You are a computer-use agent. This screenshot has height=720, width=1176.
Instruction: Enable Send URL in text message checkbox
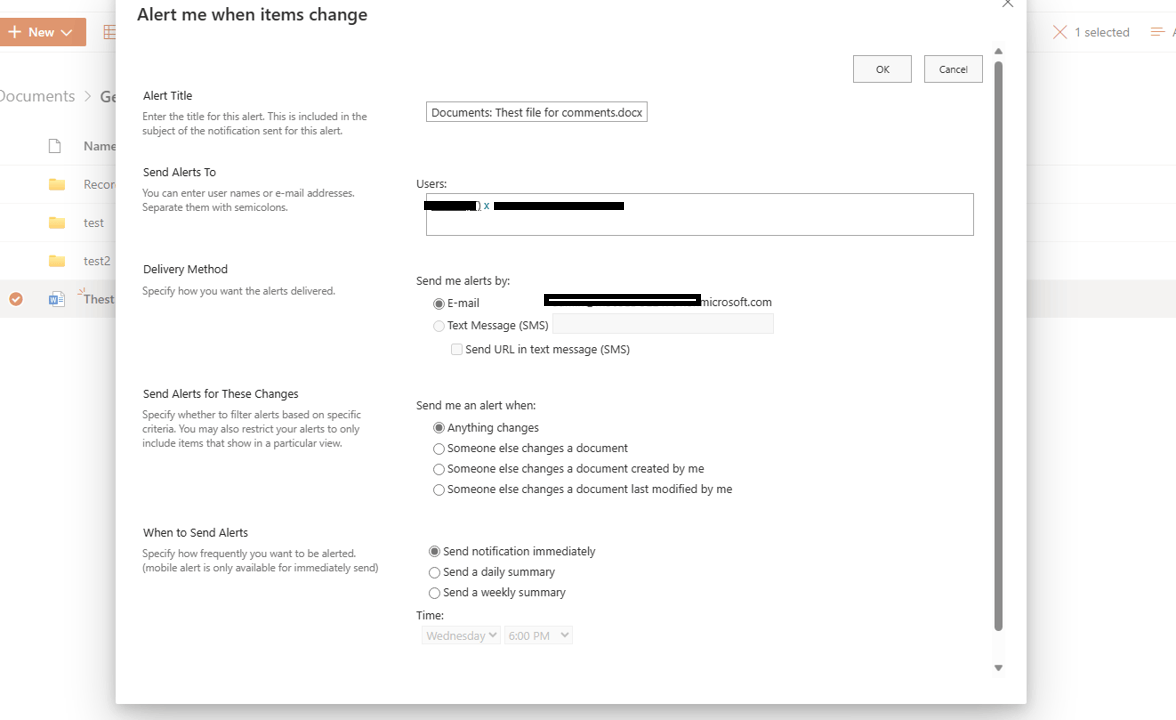[x=456, y=350]
